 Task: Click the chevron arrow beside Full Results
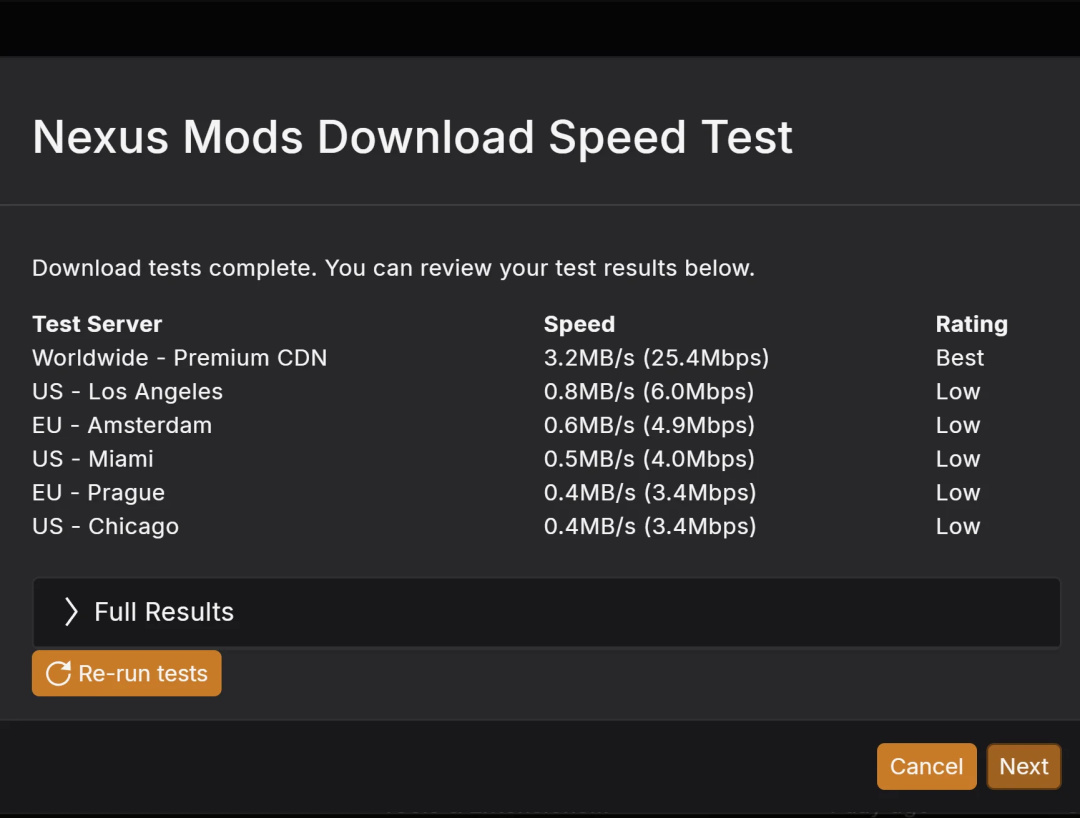[71, 612]
